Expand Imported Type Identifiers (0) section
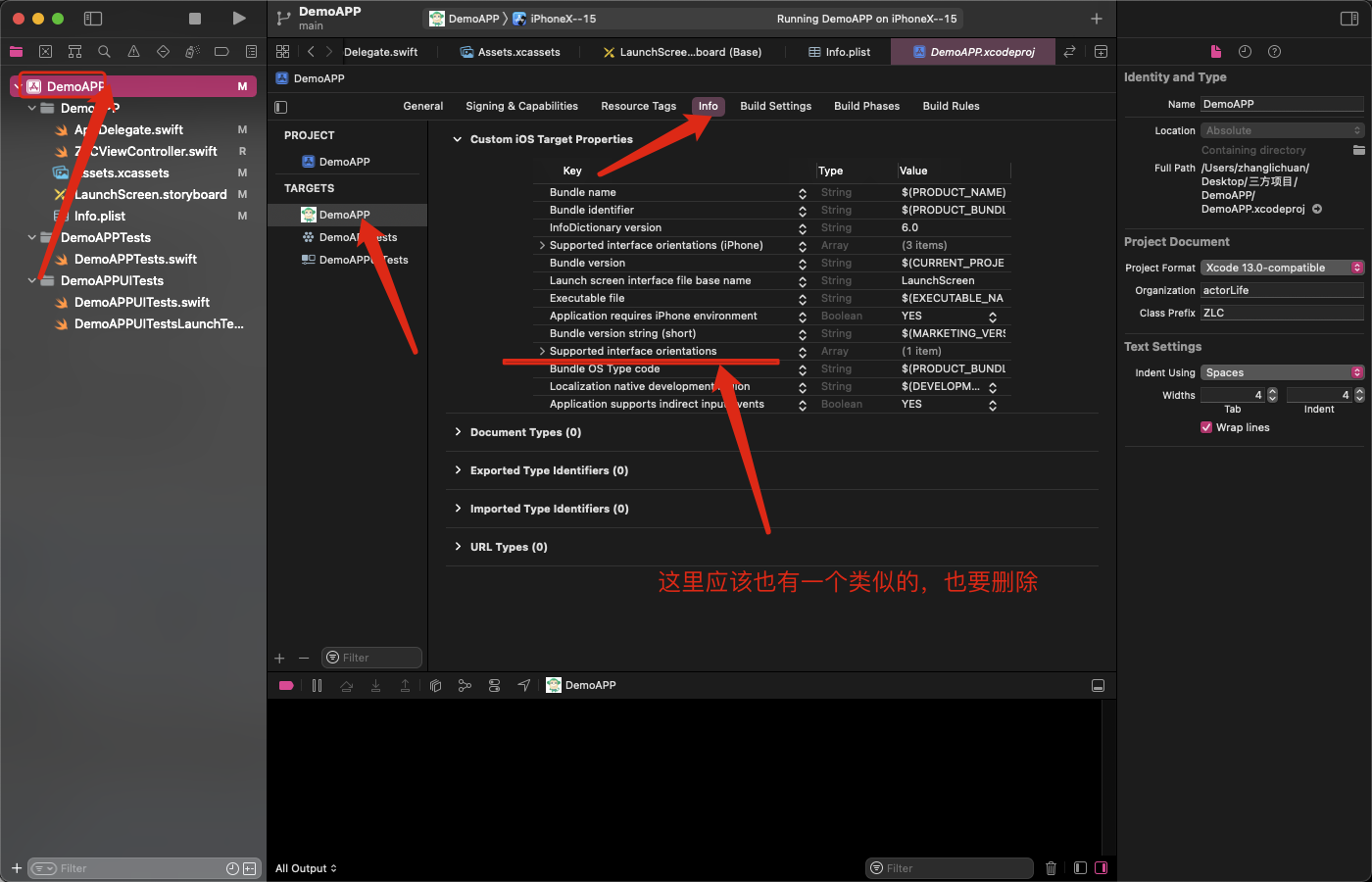Image resolution: width=1372 pixels, height=882 pixels. pyautogui.click(x=457, y=509)
